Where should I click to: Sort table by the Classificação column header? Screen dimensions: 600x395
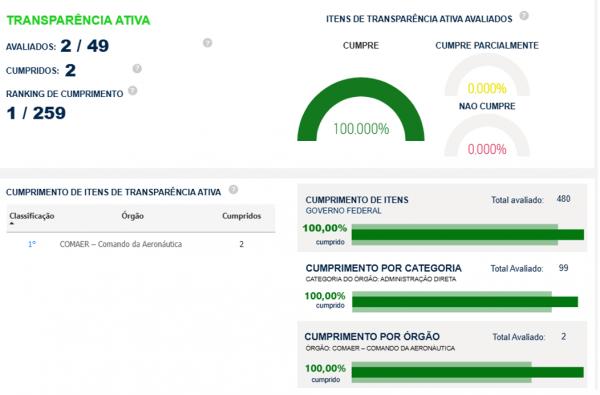[32, 216]
